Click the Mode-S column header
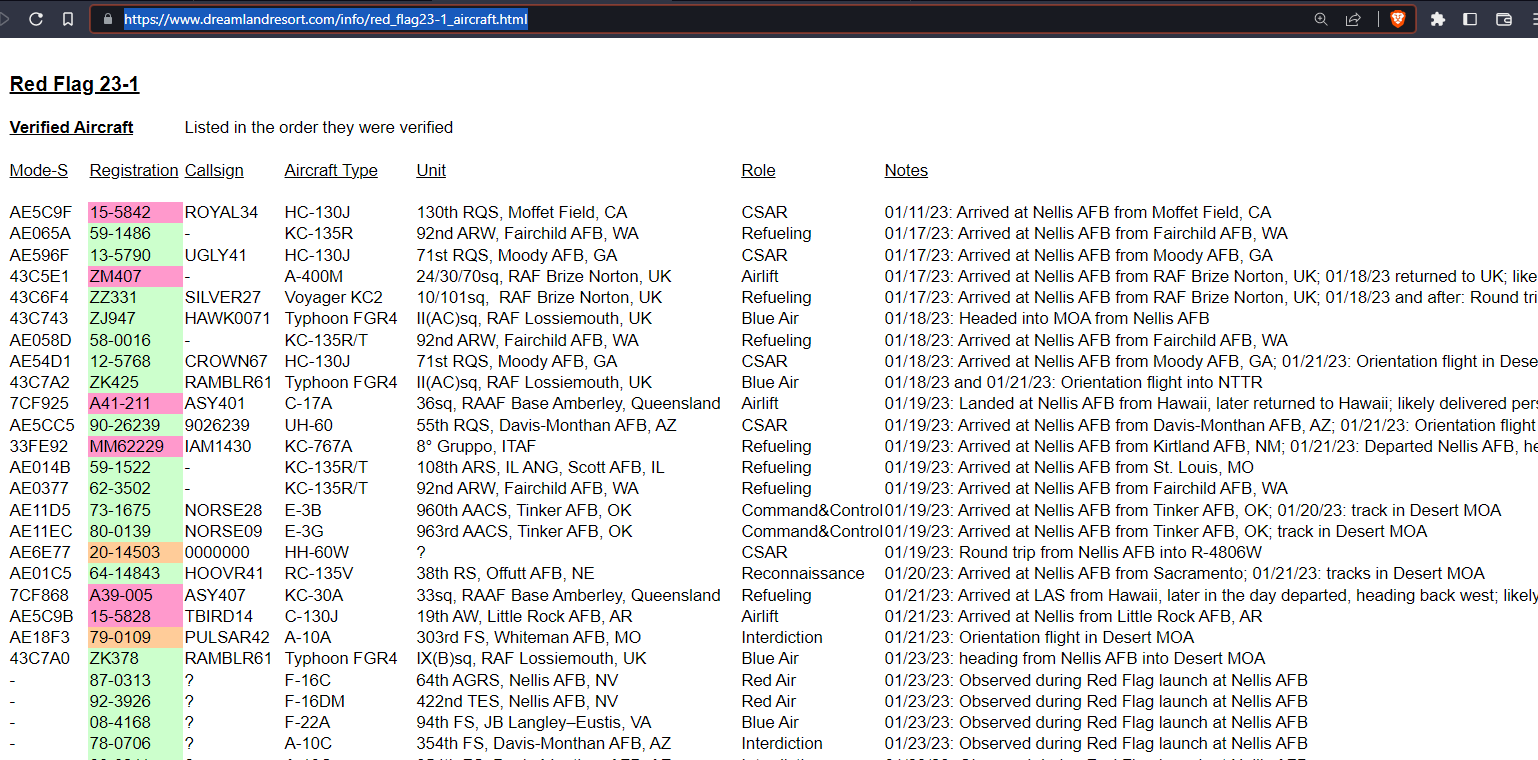 (x=39, y=170)
